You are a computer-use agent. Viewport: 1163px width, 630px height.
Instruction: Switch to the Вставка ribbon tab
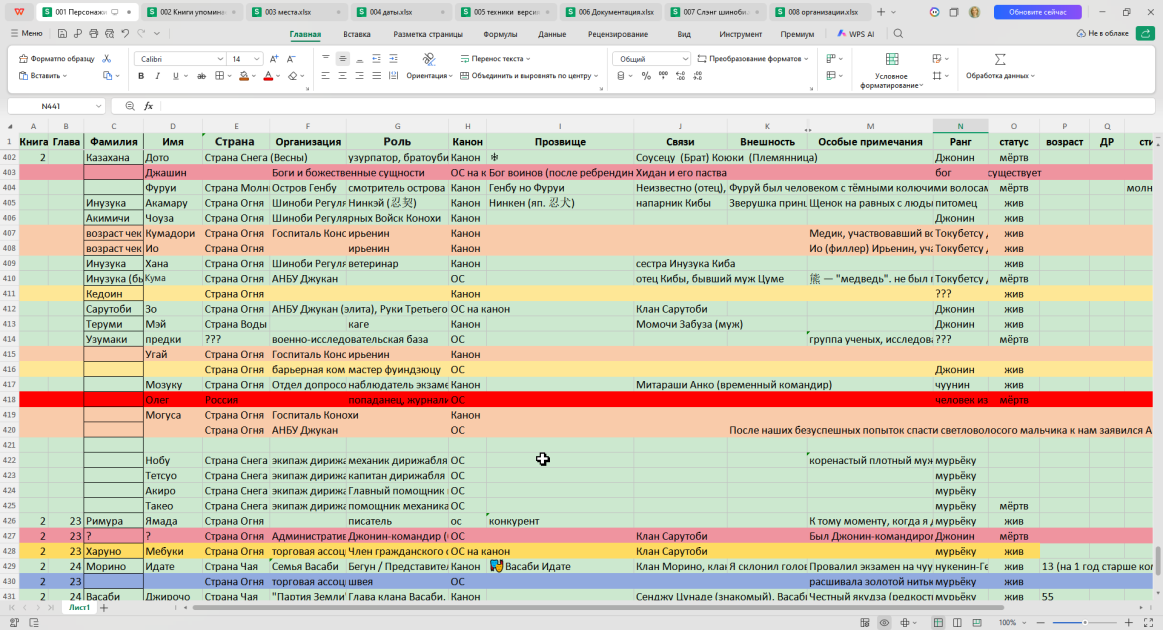357,34
